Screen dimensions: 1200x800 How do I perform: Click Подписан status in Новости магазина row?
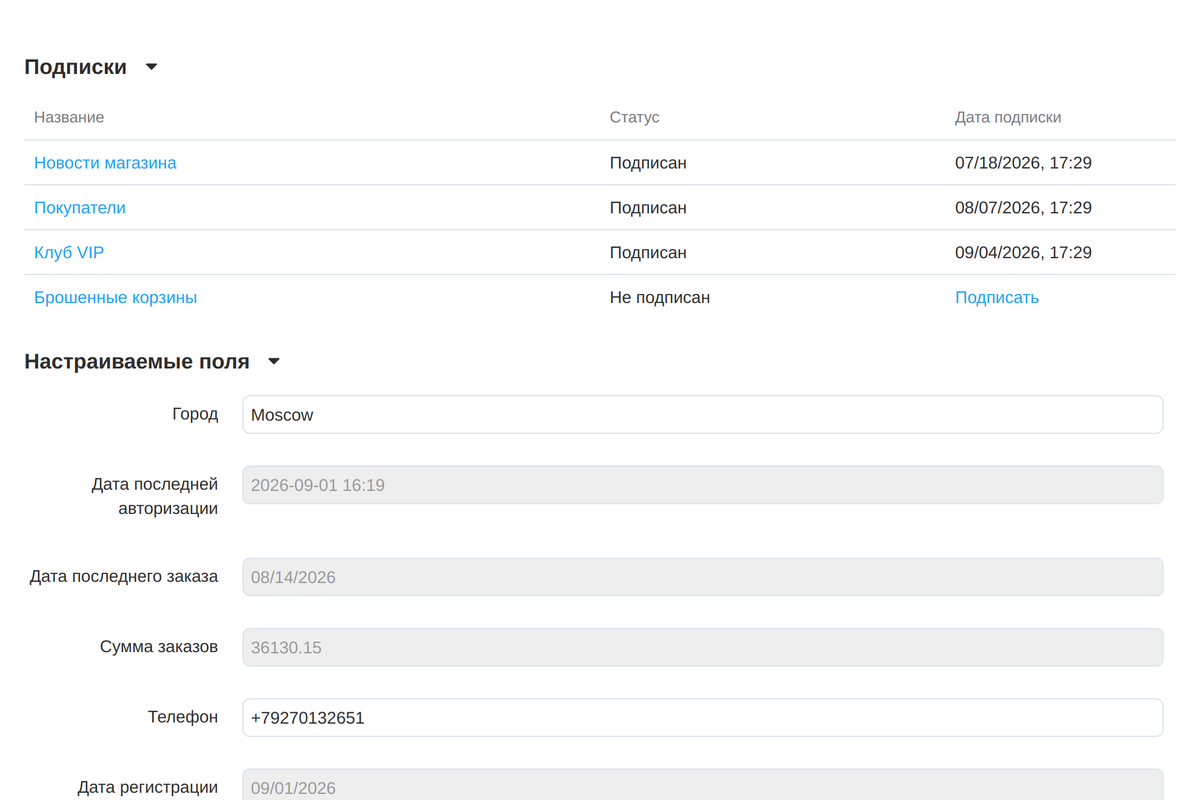point(648,163)
